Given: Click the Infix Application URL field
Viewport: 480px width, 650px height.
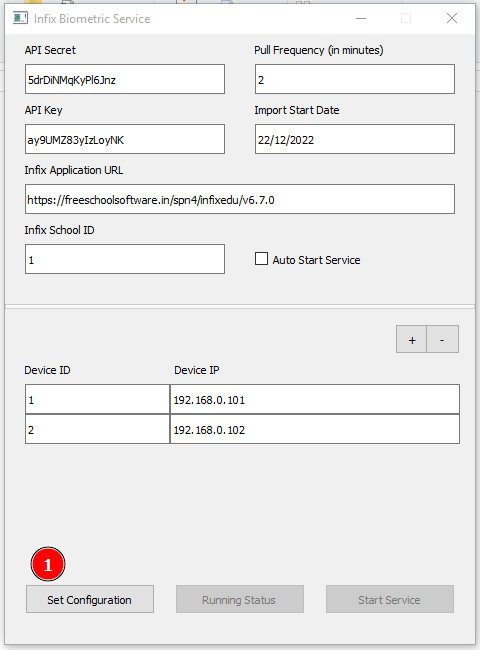Looking at the screenshot, I should pos(240,199).
